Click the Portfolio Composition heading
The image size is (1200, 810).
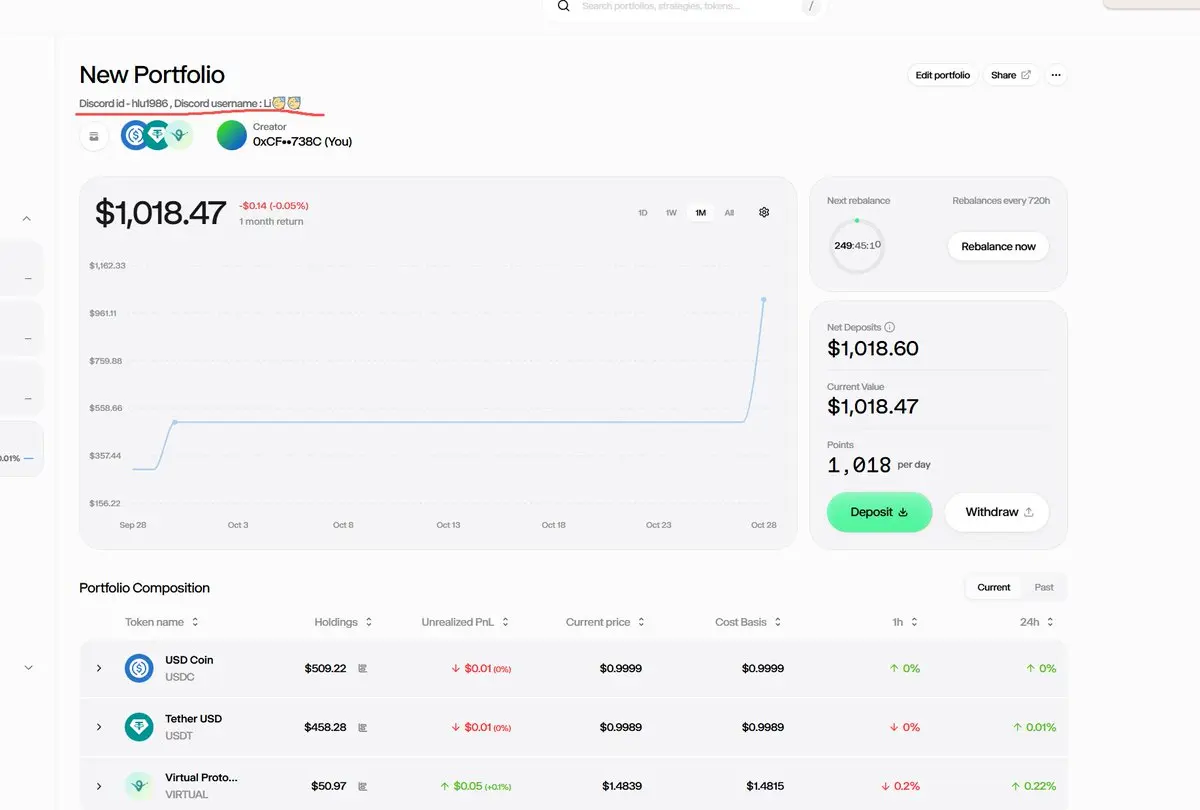tap(145, 588)
